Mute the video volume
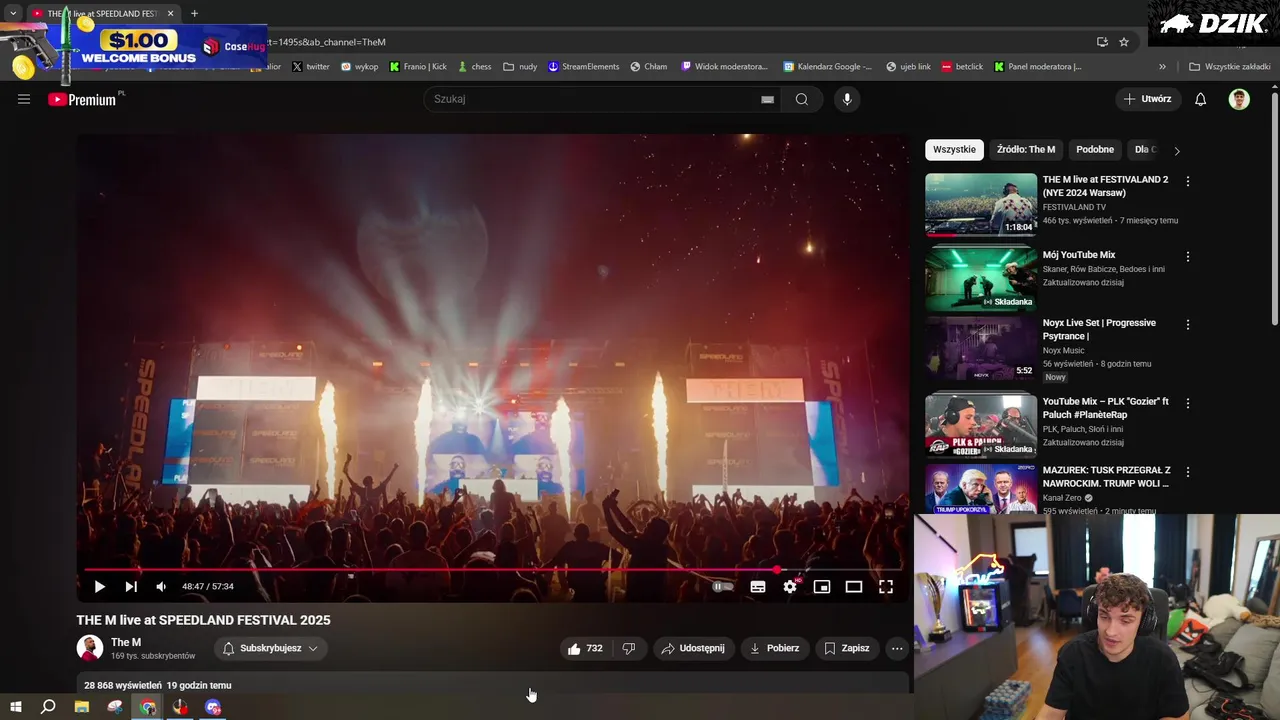The image size is (1280, 720). (161, 587)
